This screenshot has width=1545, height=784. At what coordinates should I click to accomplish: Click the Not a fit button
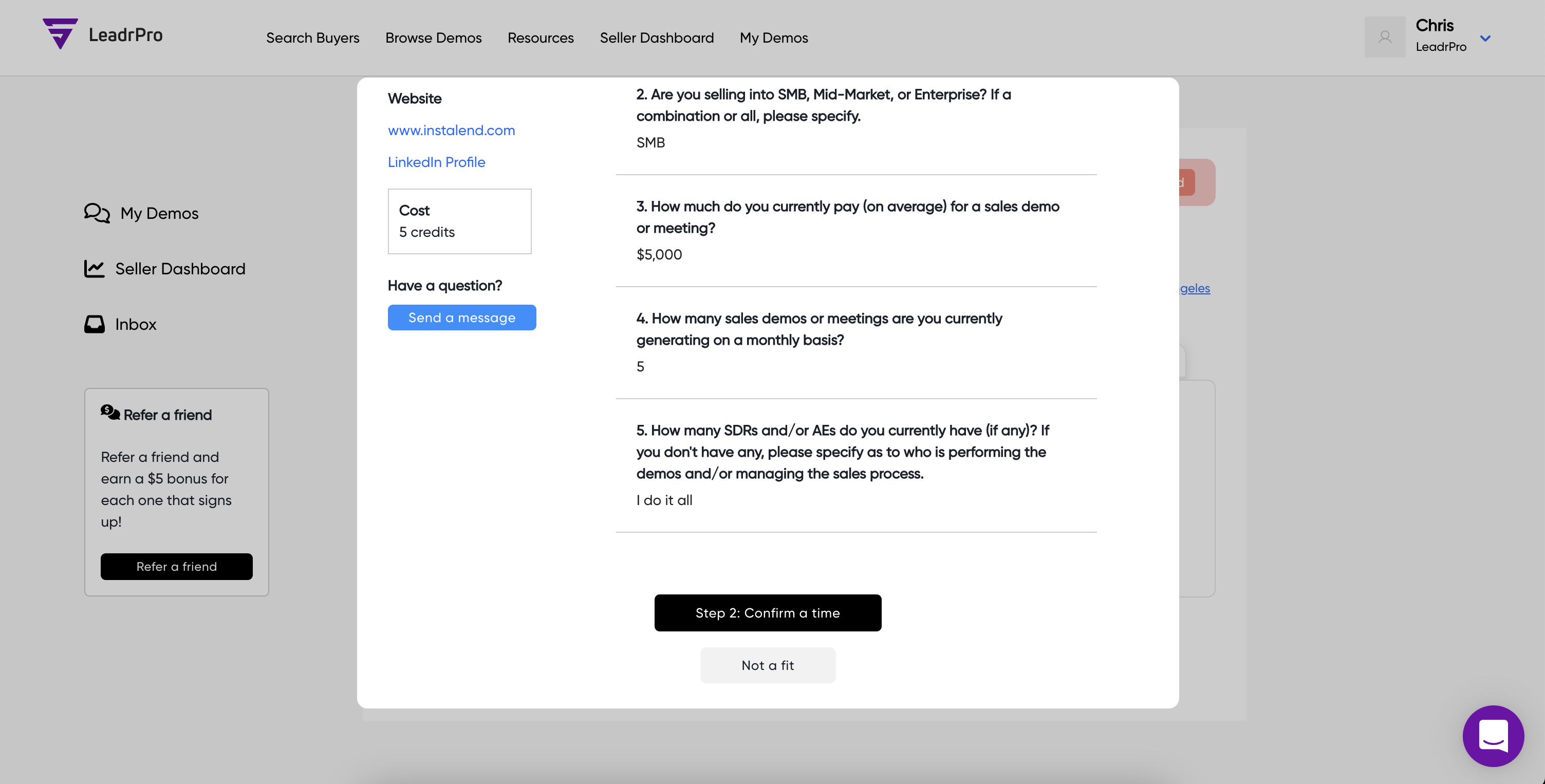767,665
